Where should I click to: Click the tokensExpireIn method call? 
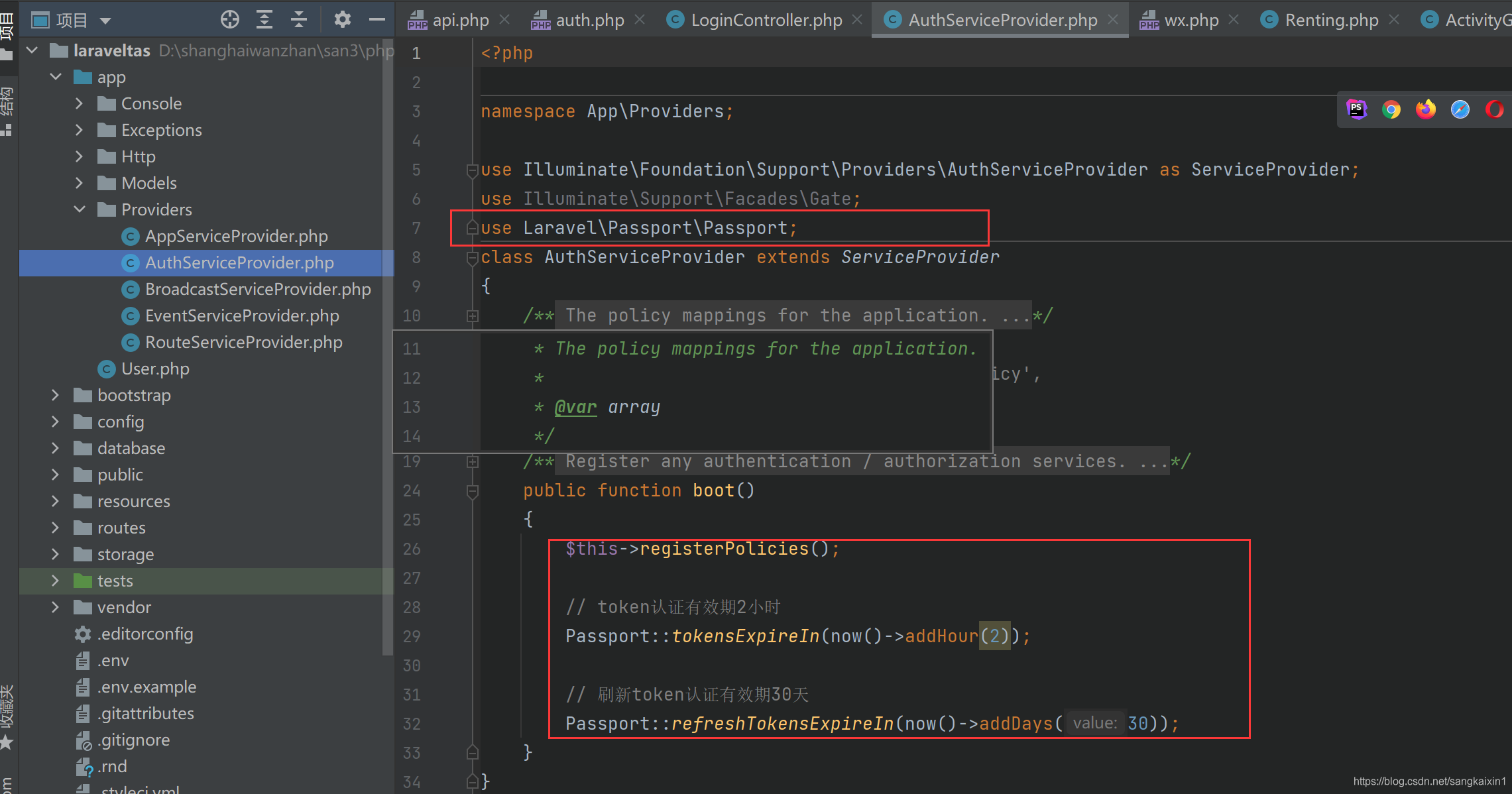point(746,636)
